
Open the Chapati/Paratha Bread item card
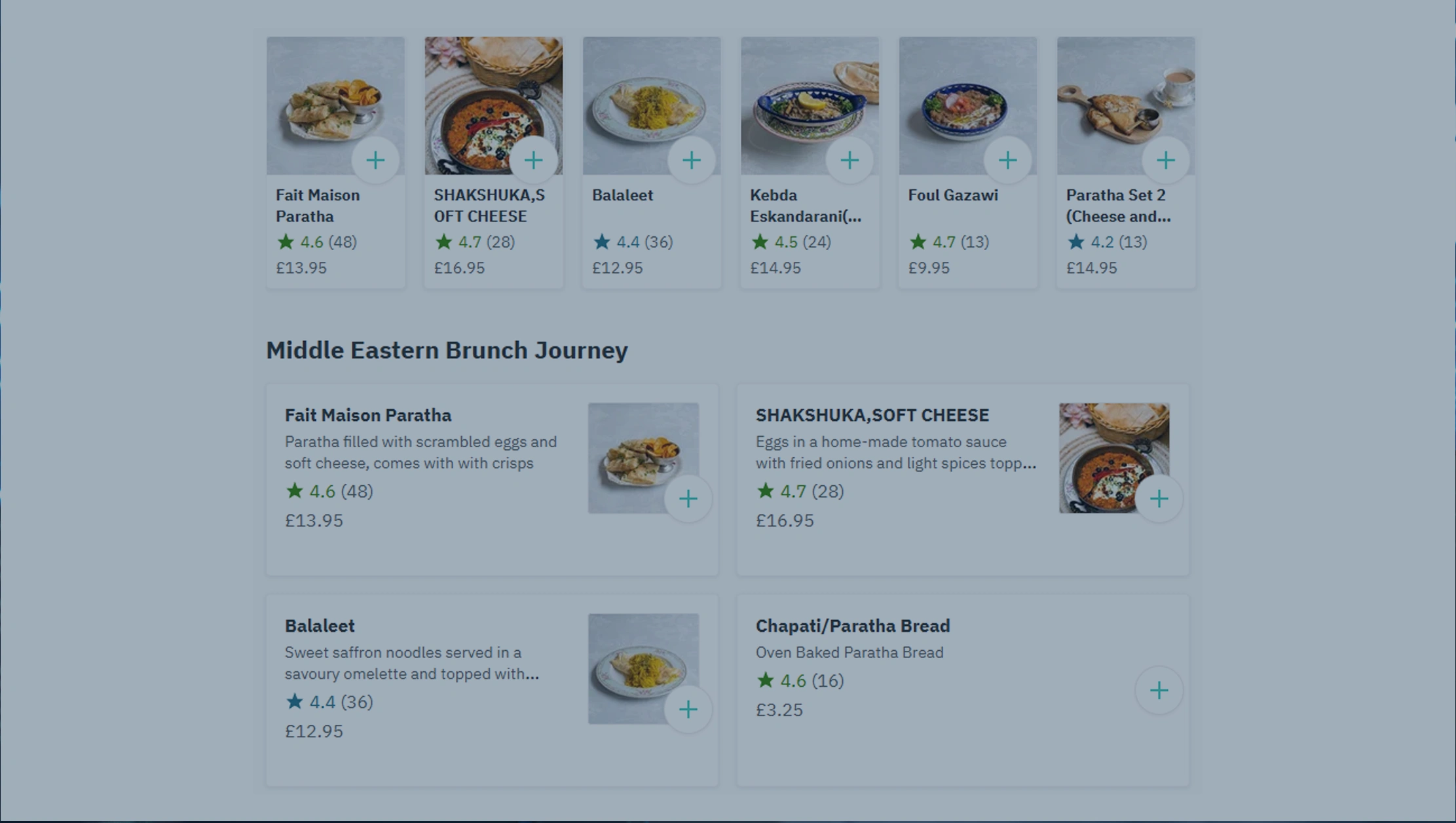[x=852, y=625]
